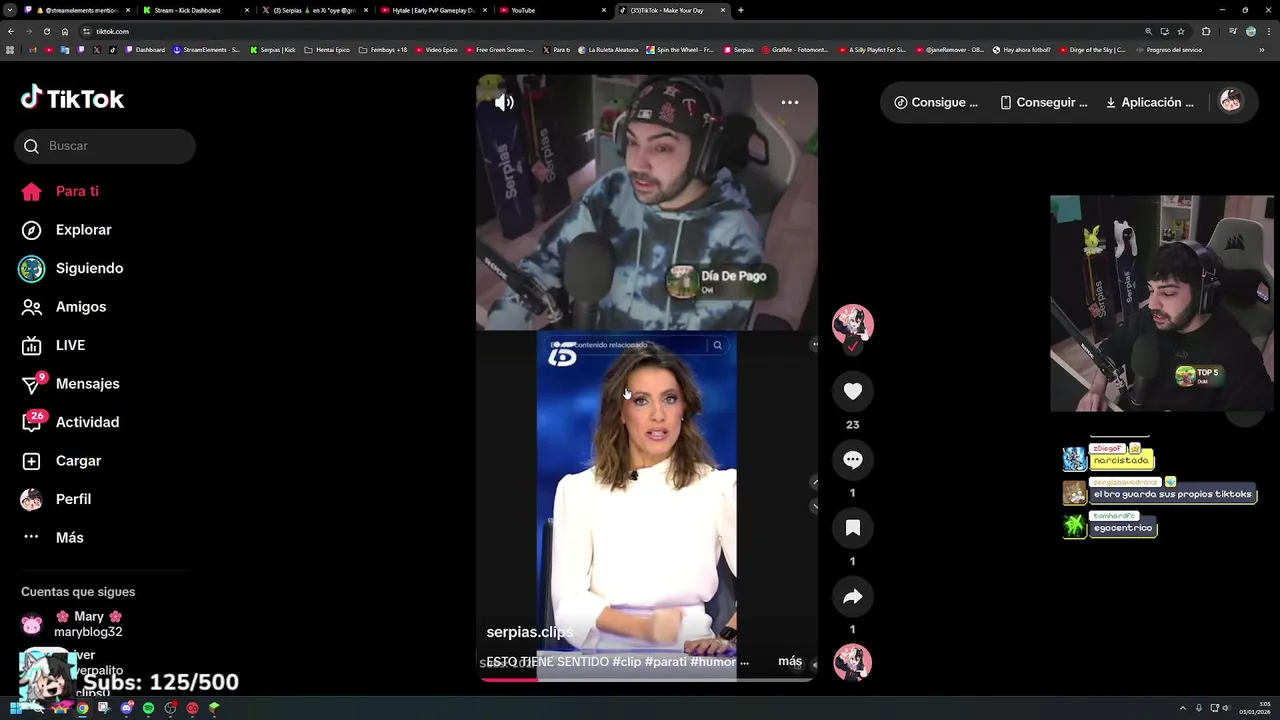The width and height of the screenshot is (1280, 720).
Task: Open the Dashboard bookmark
Action: pos(145,50)
